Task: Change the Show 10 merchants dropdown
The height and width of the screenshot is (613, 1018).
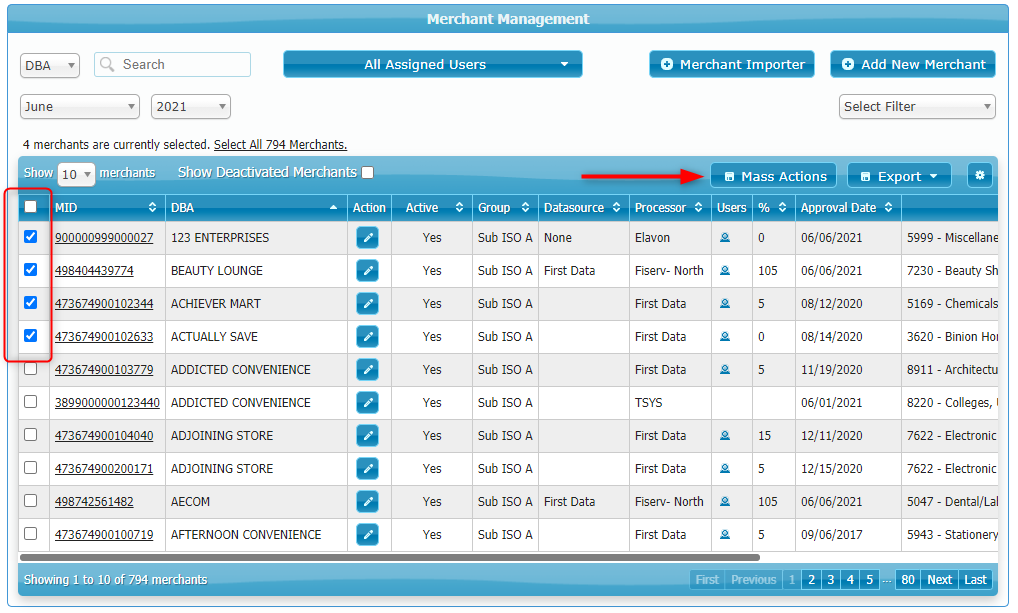Action: tap(76, 174)
